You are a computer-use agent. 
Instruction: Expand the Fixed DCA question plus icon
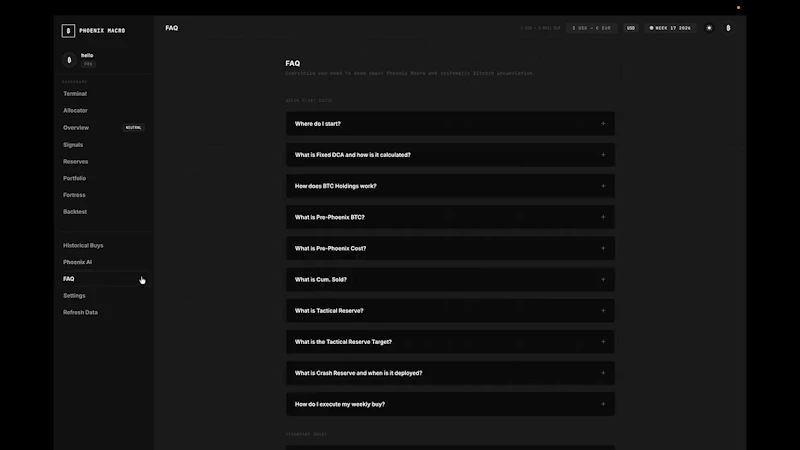603,155
